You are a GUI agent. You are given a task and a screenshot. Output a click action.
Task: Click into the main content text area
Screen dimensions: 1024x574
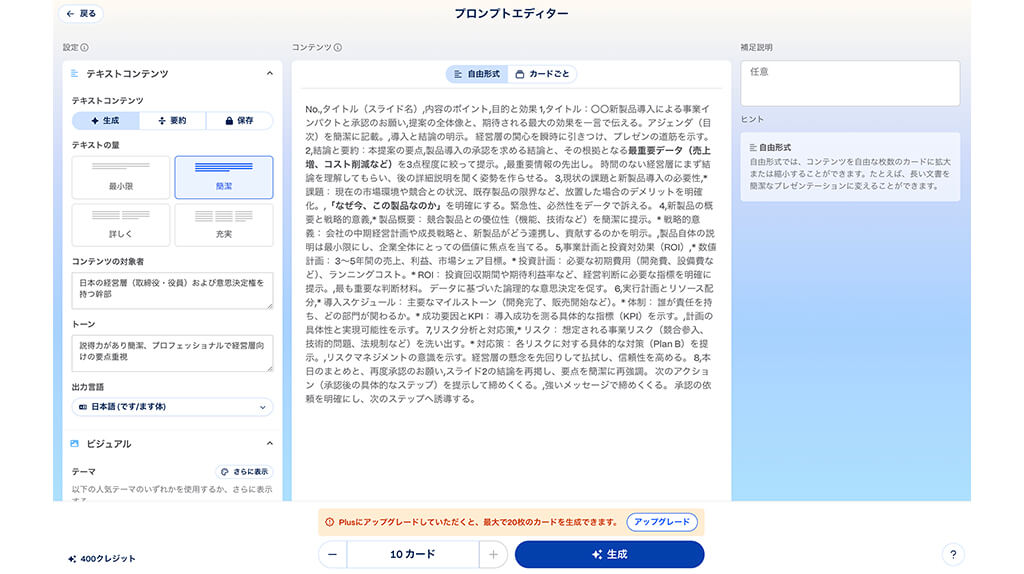[511, 254]
